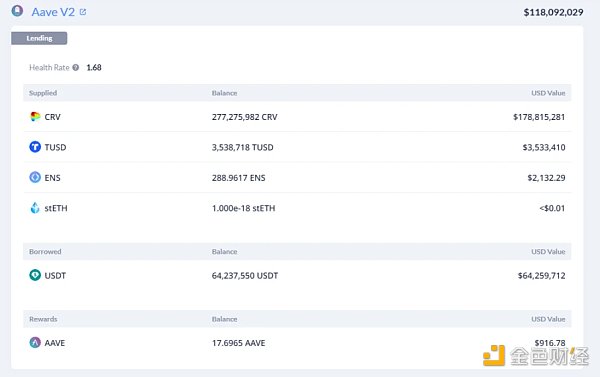Image resolution: width=600 pixels, height=377 pixels.
Task: Click the stETH token icon
Action: pyautogui.click(x=35, y=208)
